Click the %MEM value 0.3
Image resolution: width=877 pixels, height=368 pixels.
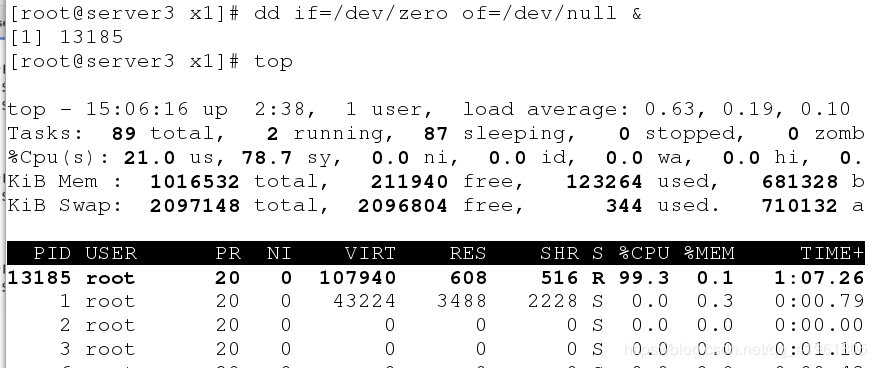point(715,301)
